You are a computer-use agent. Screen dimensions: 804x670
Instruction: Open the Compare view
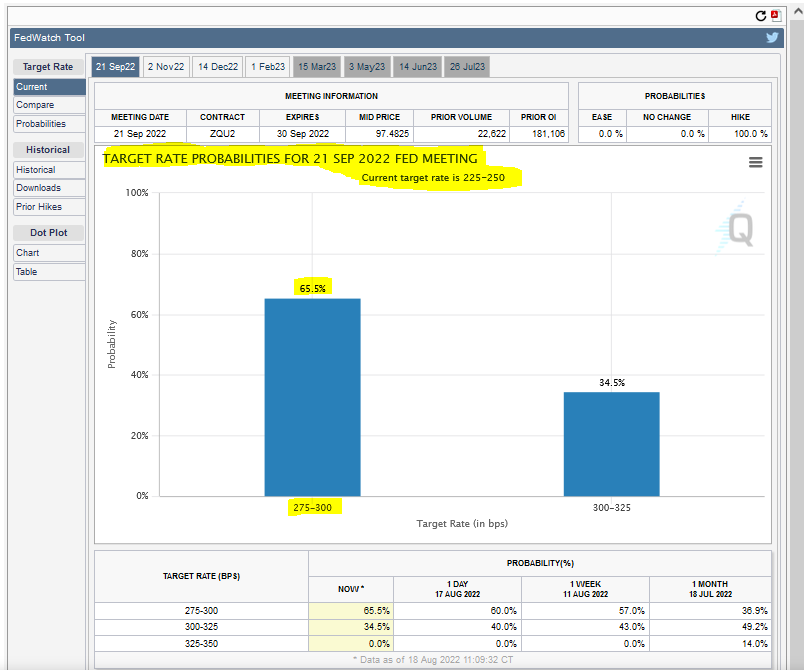49,105
